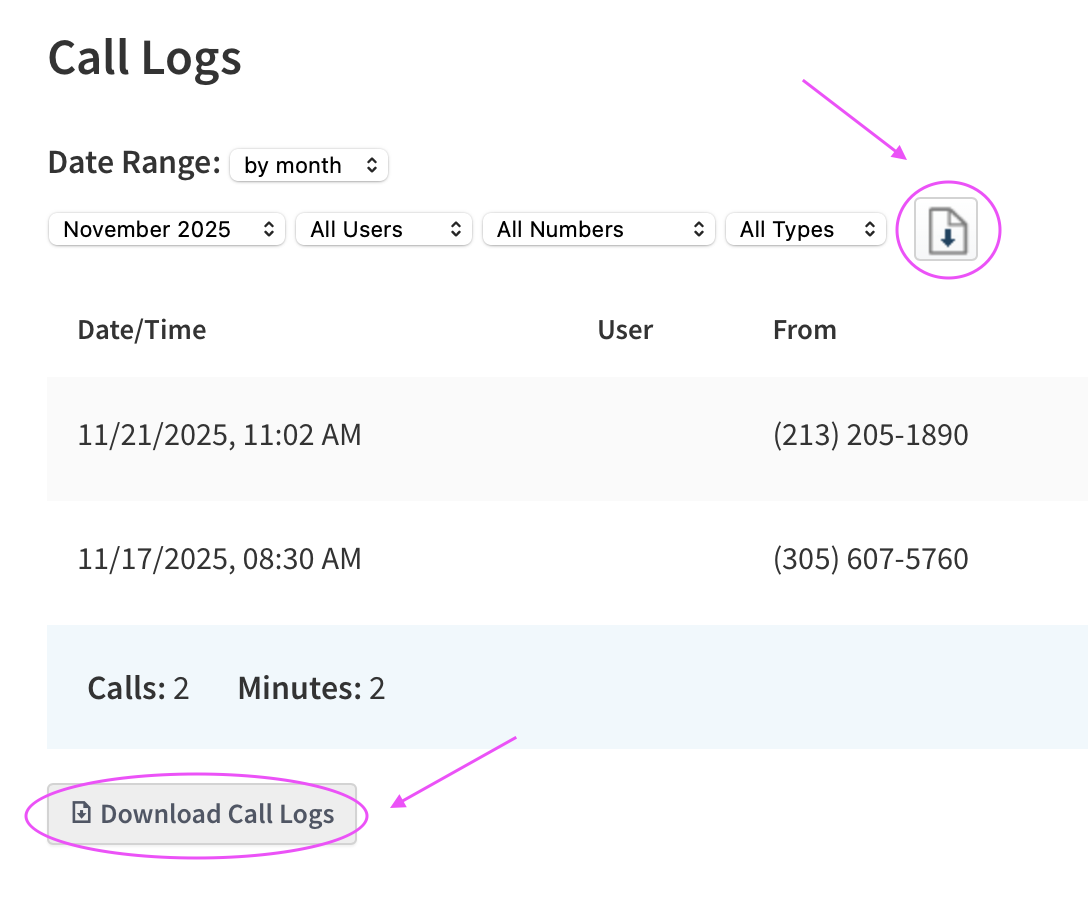Open the All Users filter dropdown
Image resolution: width=1088 pixels, height=920 pixels.
(x=383, y=230)
